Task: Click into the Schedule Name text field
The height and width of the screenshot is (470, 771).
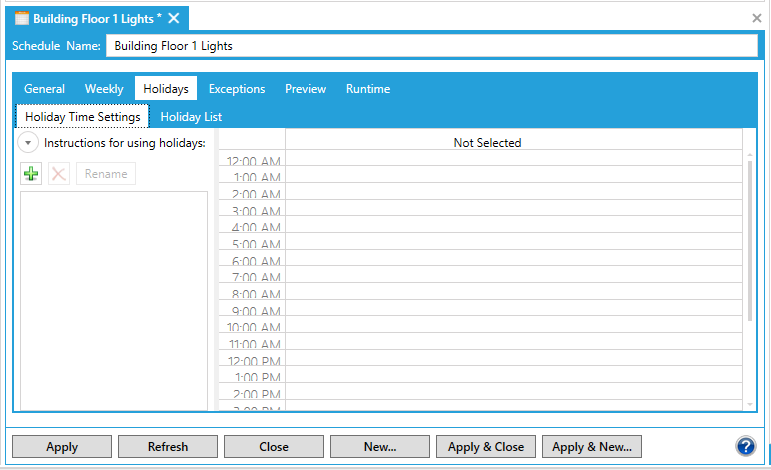Action: (432, 46)
